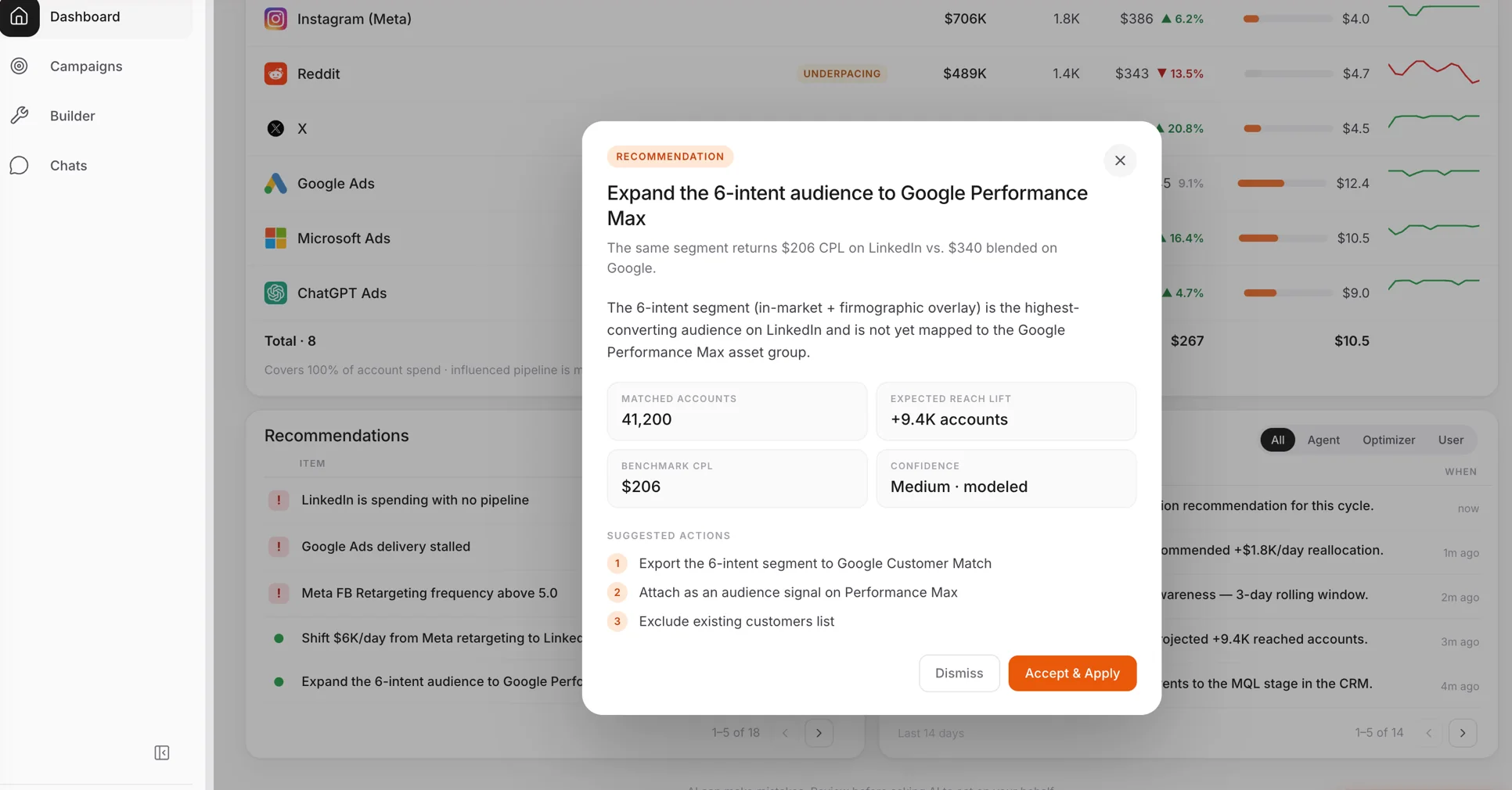
Task: Click green dot beside Shift $6K/day item
Action: [x=279, y=638]
